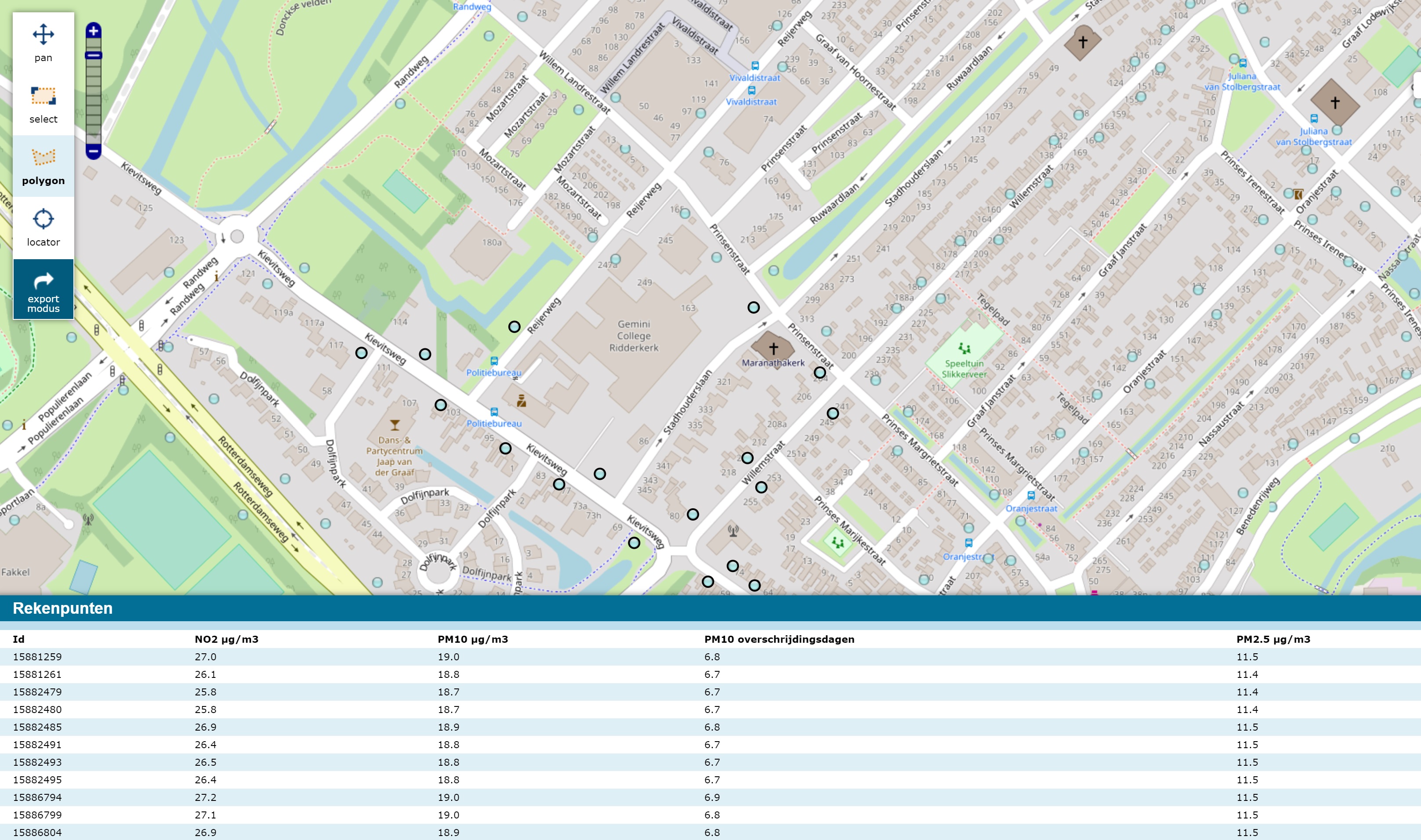Click the zoom slider handle
The image size is (1421, 840).
94,55
